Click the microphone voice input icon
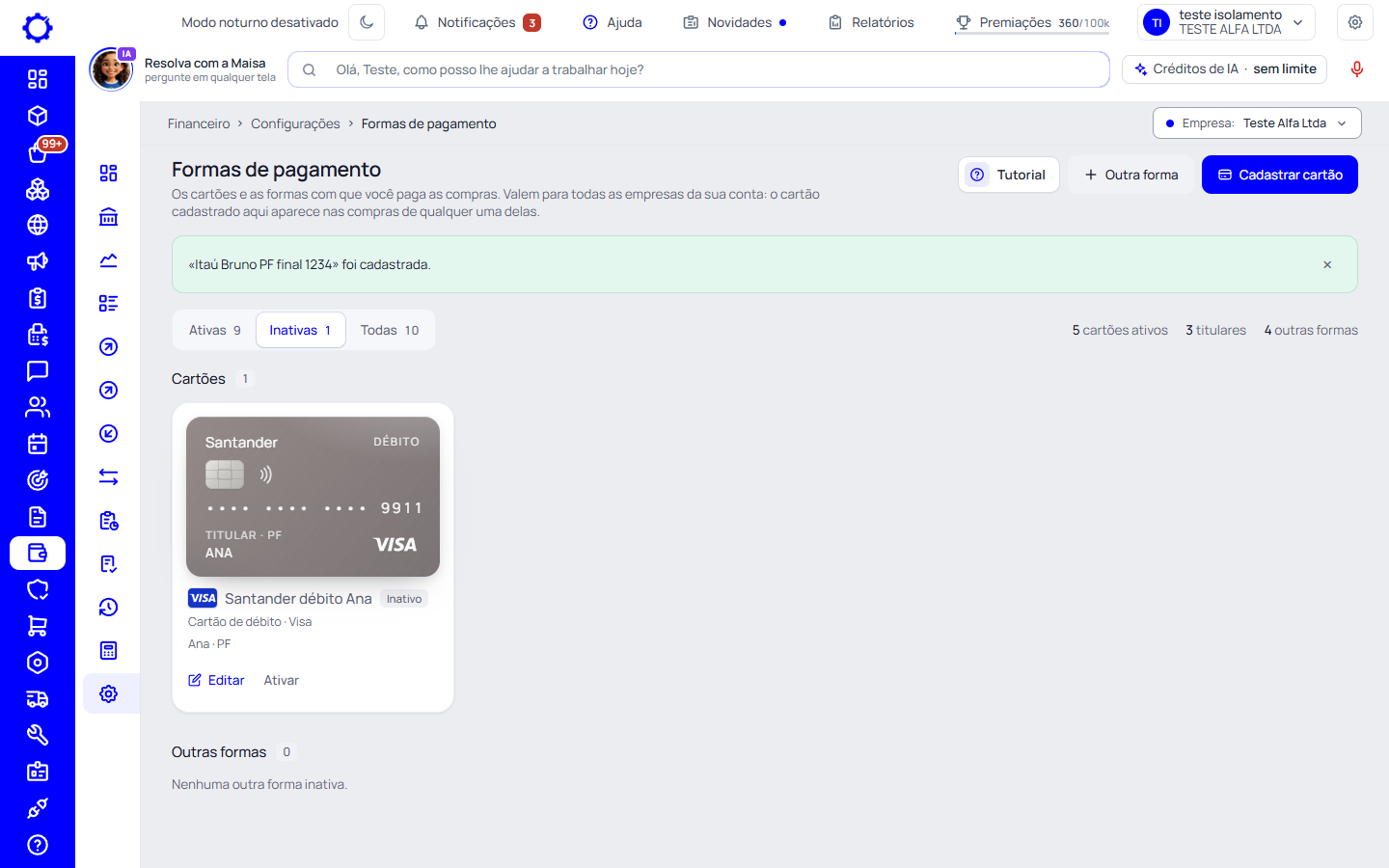 click(x=1357, y=69)
